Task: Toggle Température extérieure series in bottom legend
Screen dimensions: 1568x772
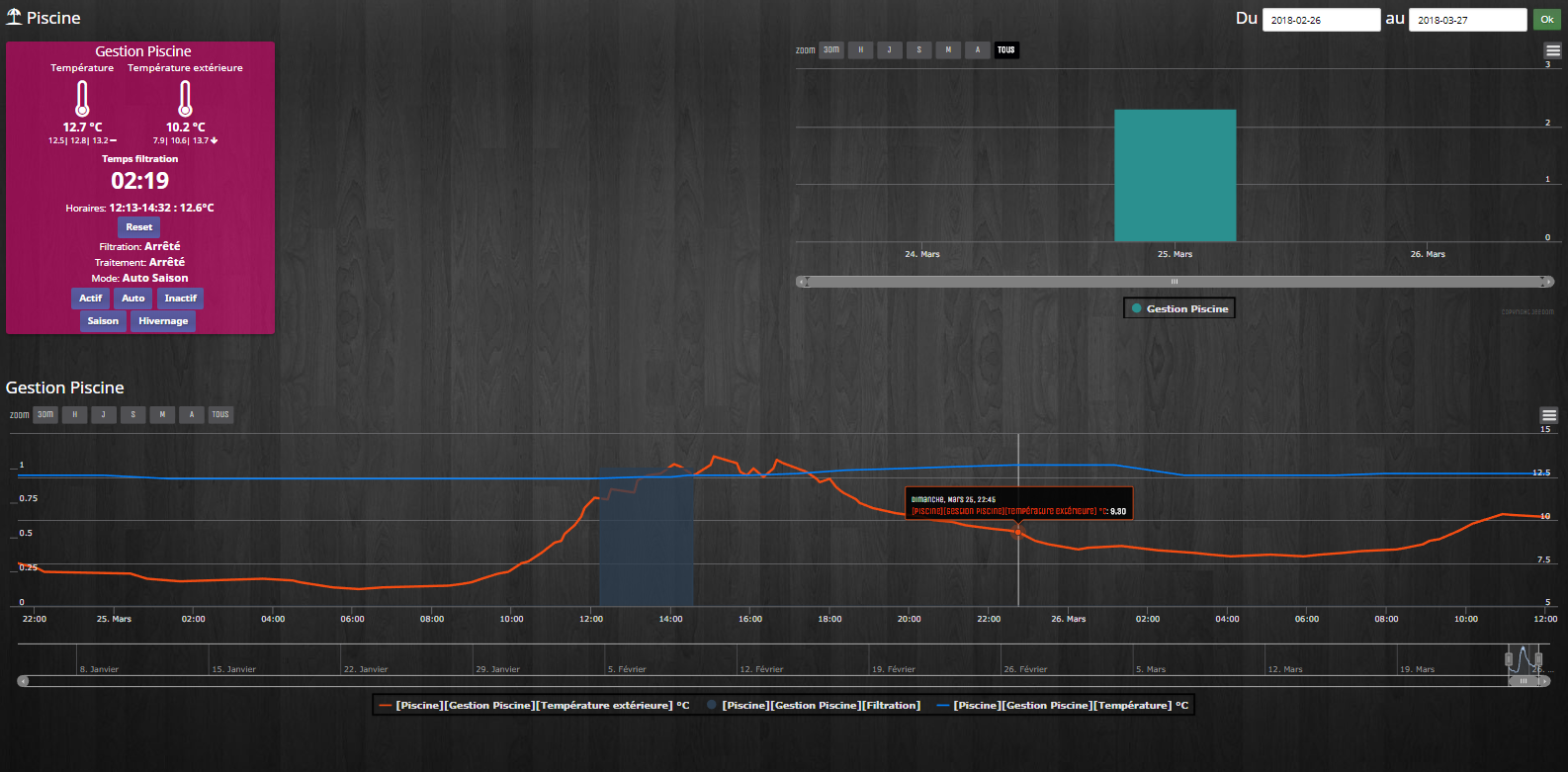Action: 534,705
